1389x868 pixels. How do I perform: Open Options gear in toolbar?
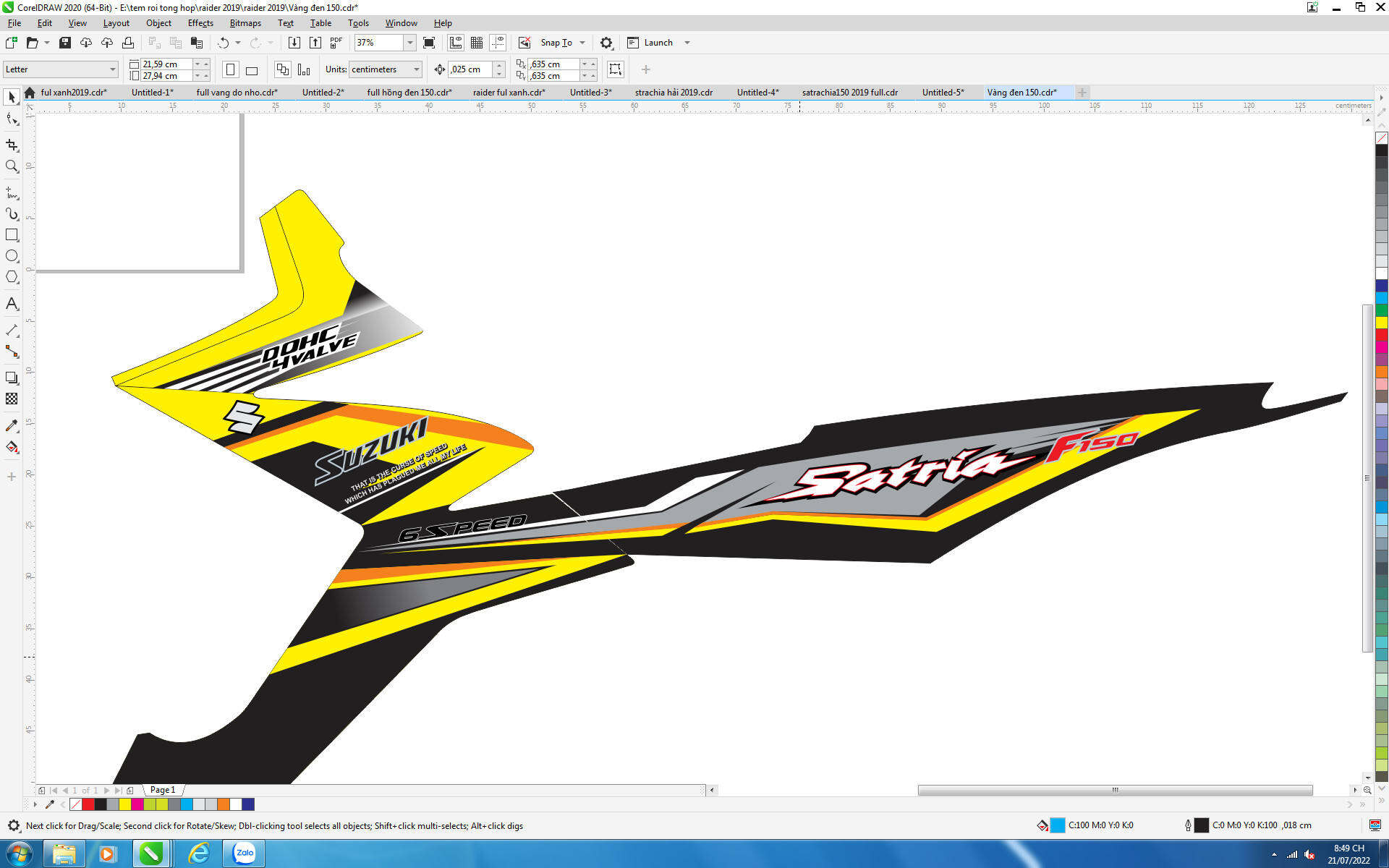[606, 43]
